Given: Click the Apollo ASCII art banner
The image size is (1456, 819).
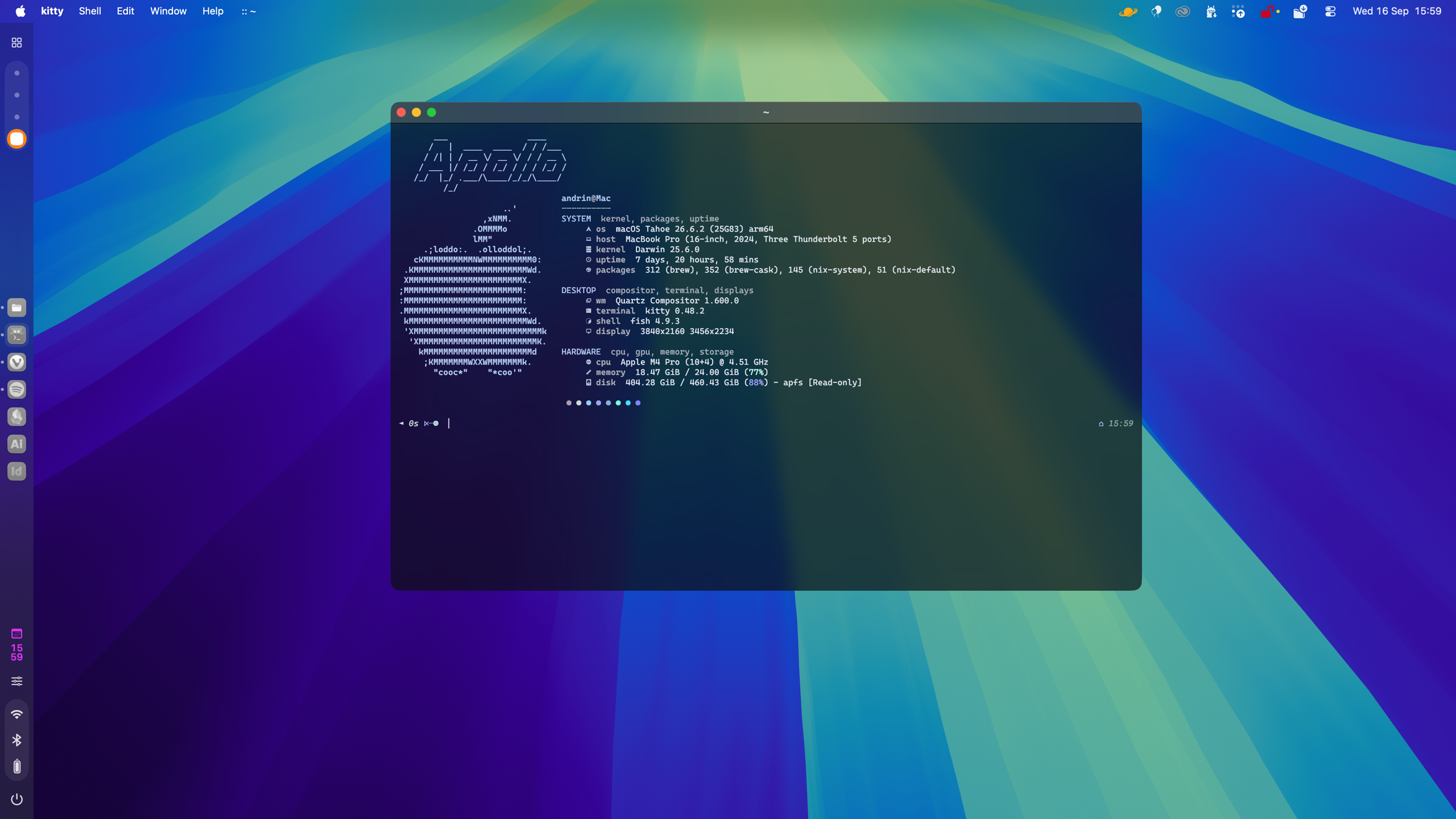Looking at the screenshot, I should [490, 164].
